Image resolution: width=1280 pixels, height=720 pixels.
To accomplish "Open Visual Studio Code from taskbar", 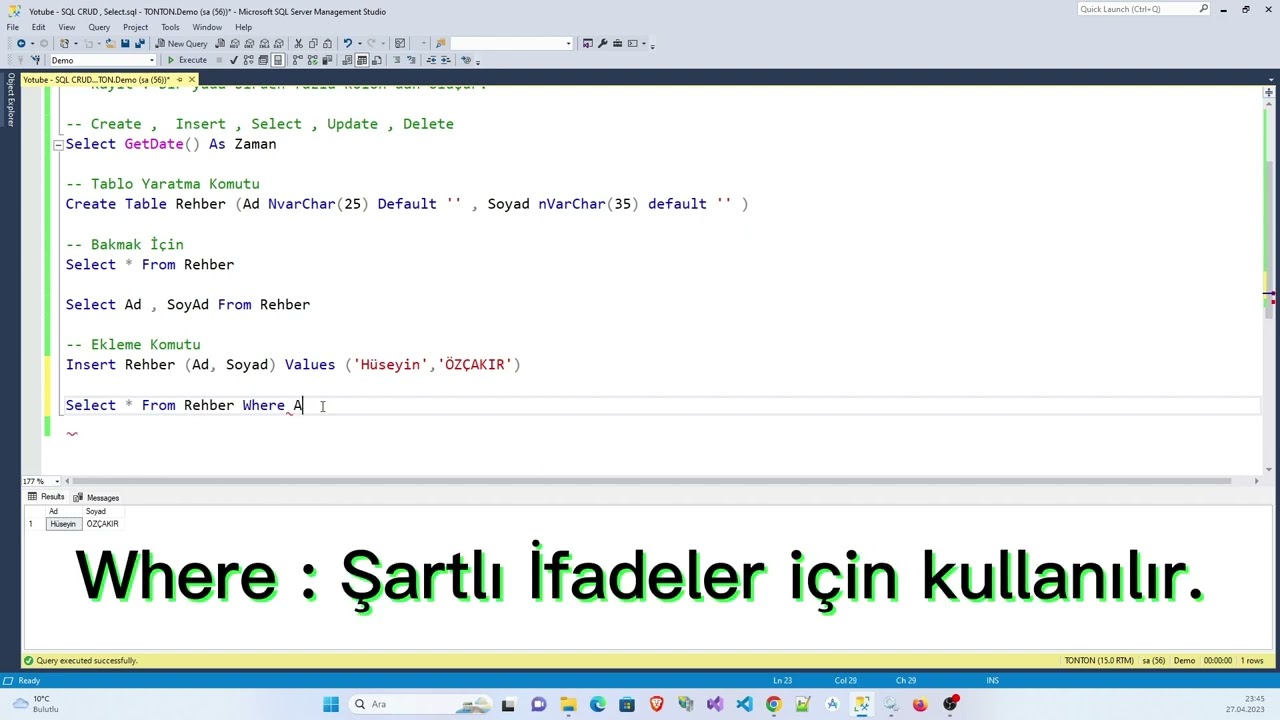I will (744, 704).
